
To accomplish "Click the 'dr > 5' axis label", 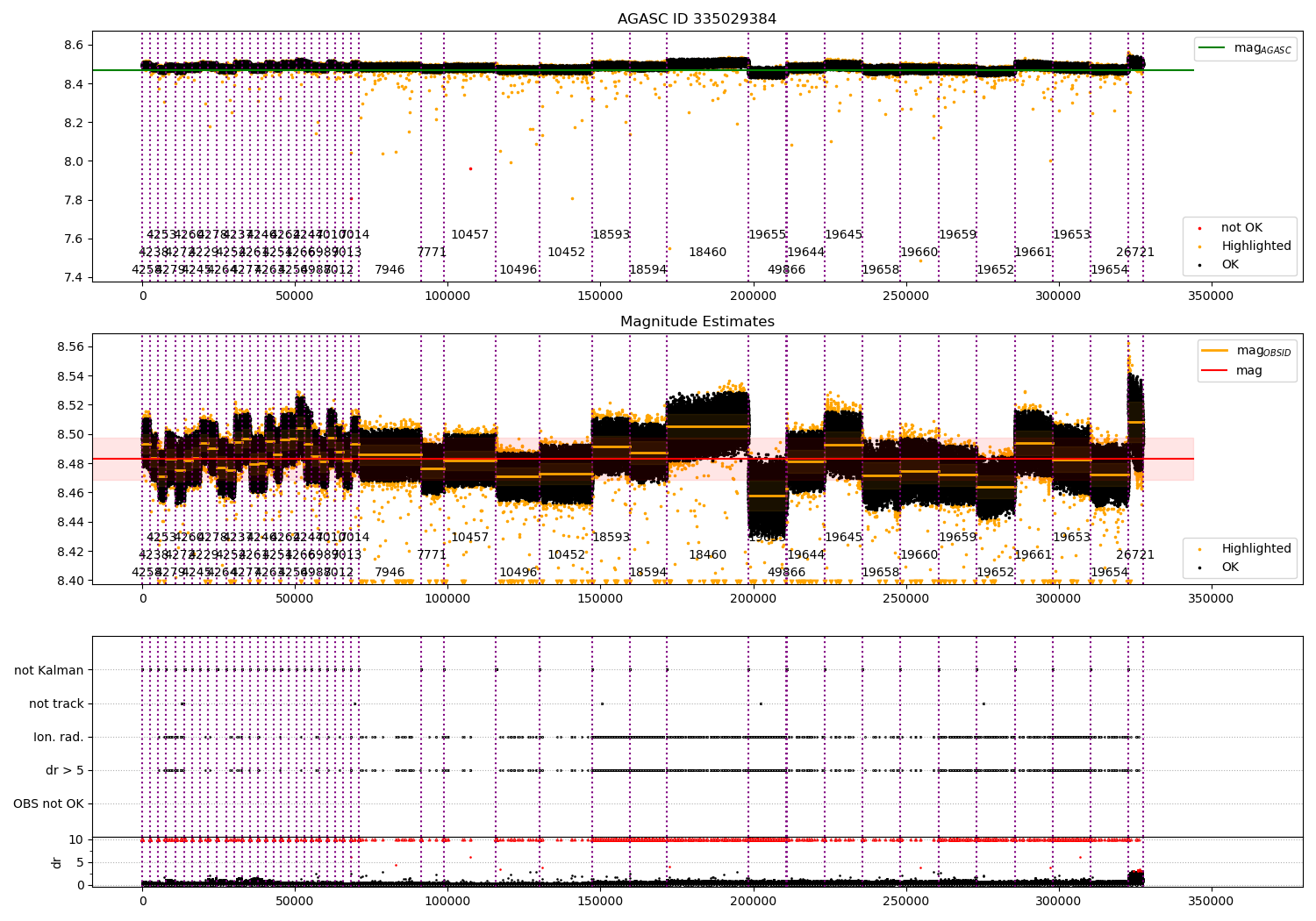I will (x=65, y=770).
